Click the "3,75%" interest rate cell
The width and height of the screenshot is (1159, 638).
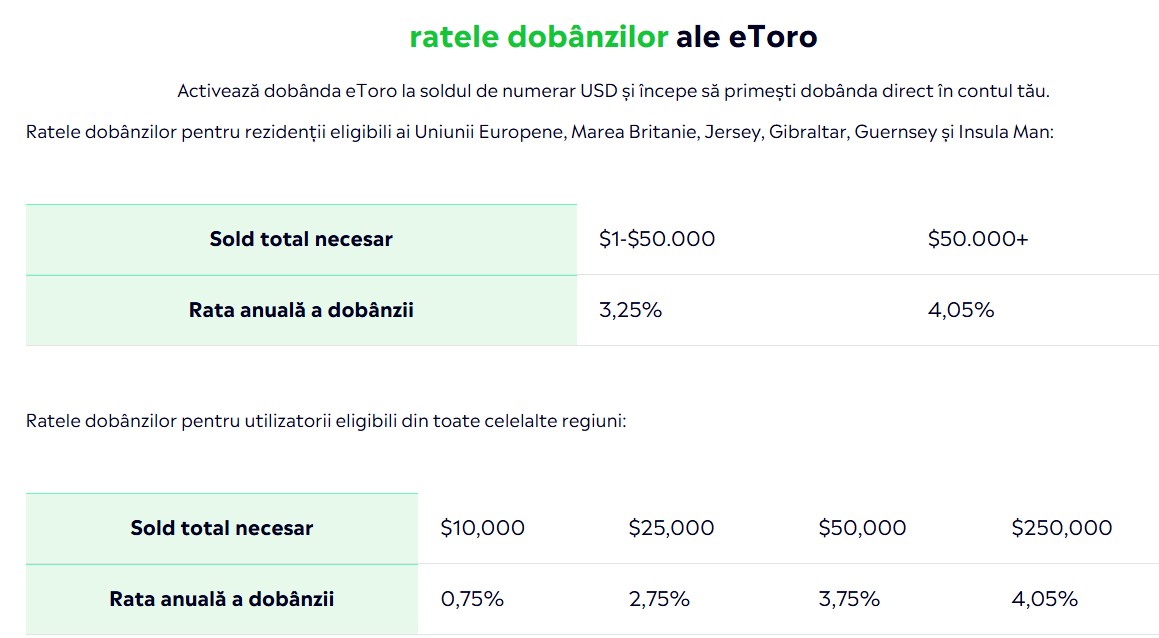pos(849,599)
